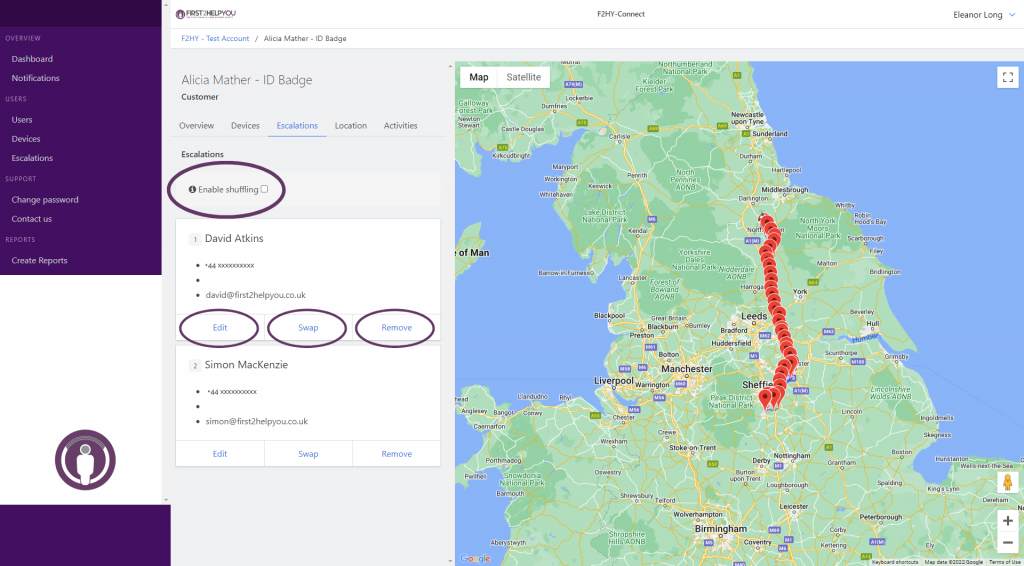This screenshot has width=1024, height=566.
Task: Click the Birmingham label on map
Action: (721, 528)
